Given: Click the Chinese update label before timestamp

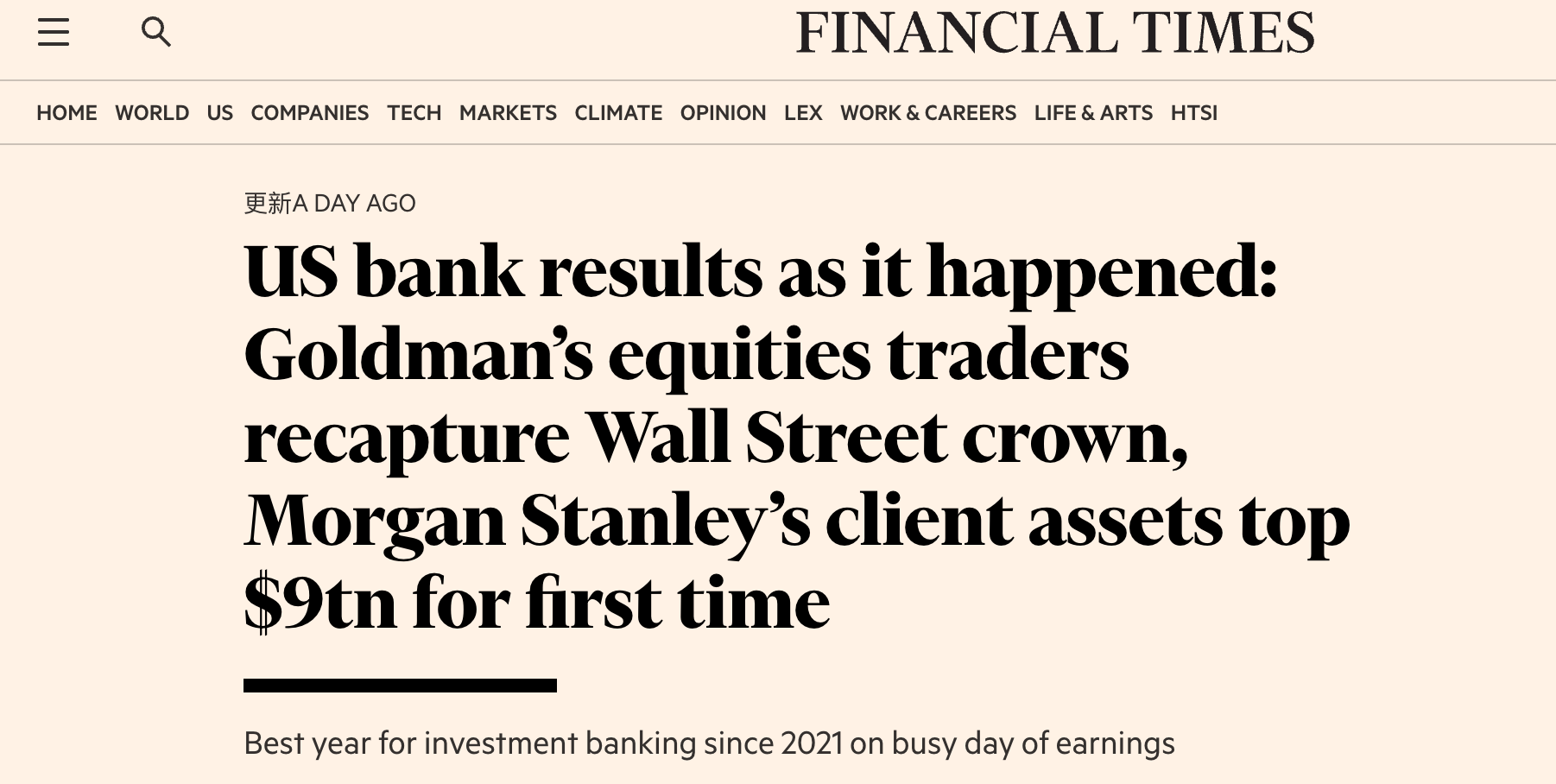Looking at the screenshot, I should coord(268,204).
